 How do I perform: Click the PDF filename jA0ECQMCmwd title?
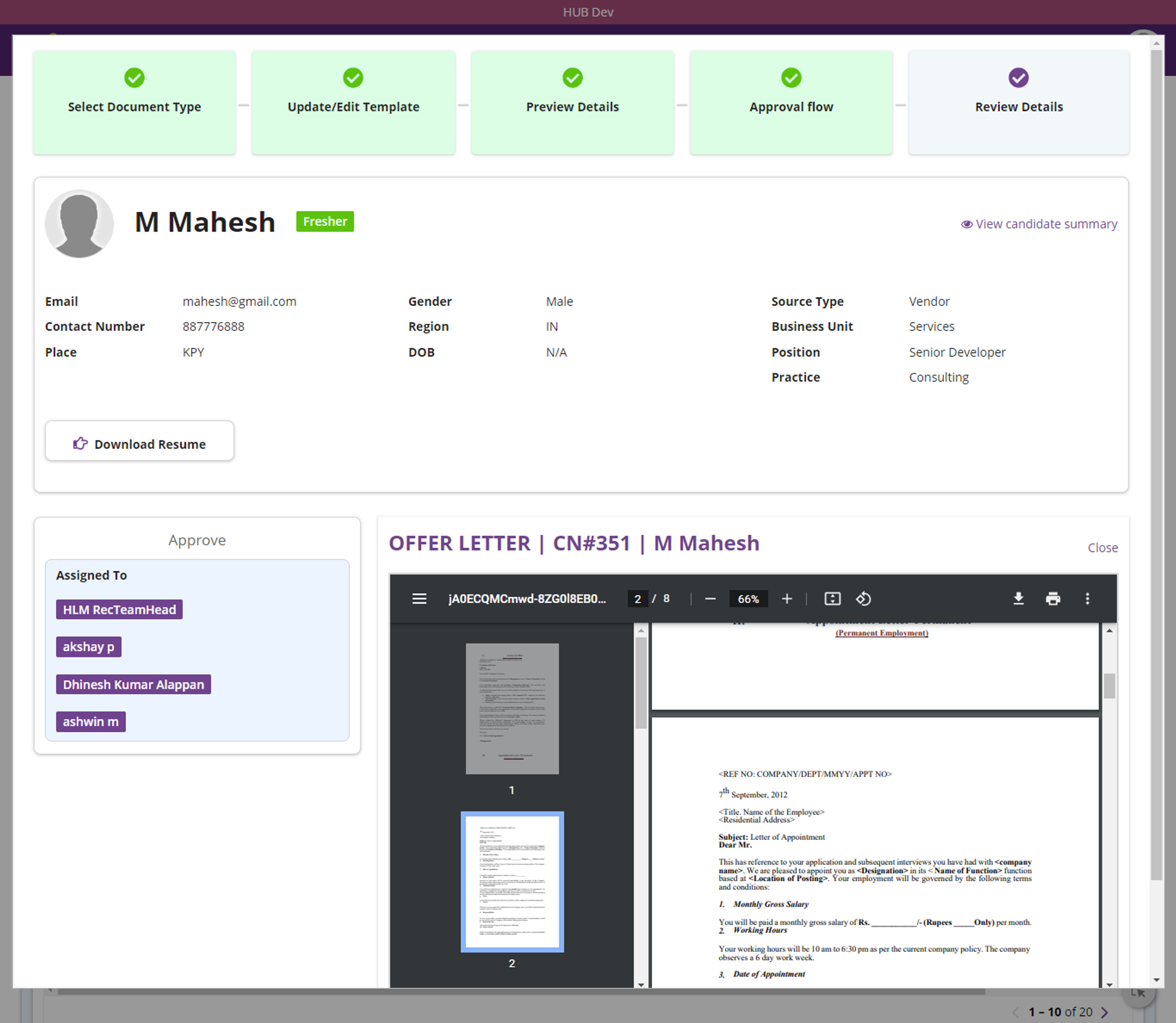coord(527,599)
